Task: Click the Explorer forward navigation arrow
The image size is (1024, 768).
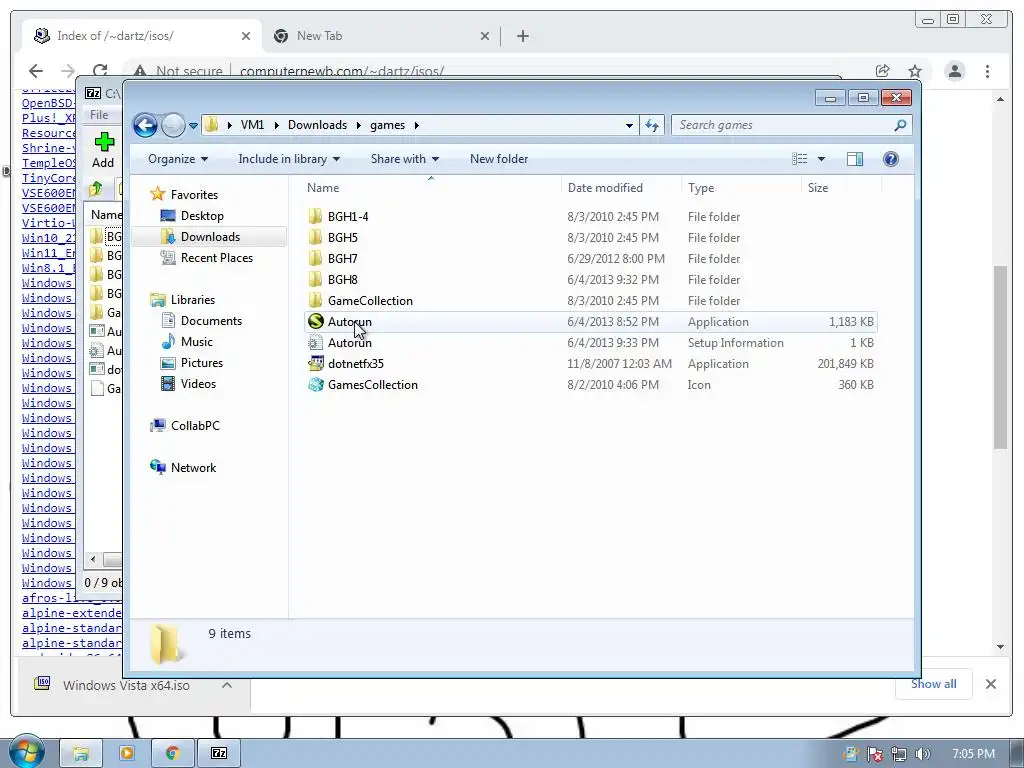Action: tap(173, 125)
